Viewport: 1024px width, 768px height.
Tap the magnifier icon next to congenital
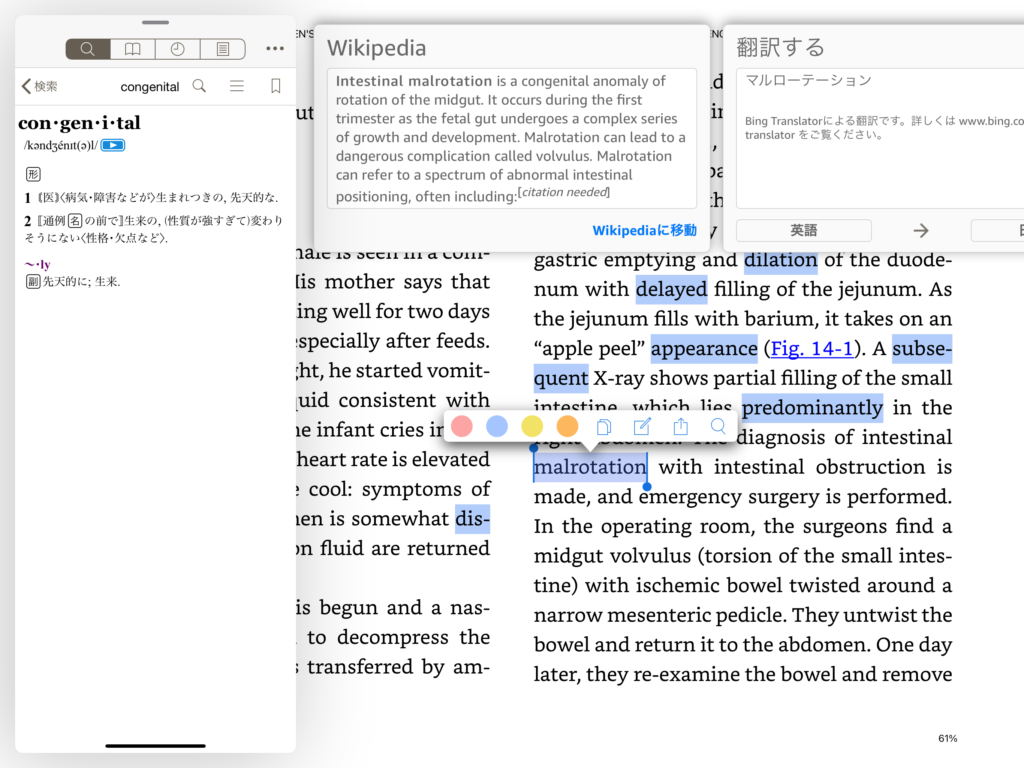199,86
